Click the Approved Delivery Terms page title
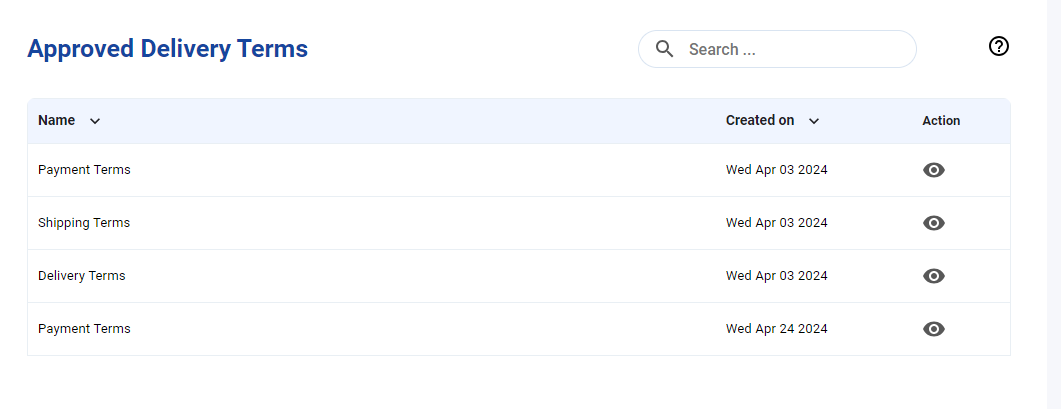Screen dimensions: 1061x409 pyautogui.click(x=167, y=49)
